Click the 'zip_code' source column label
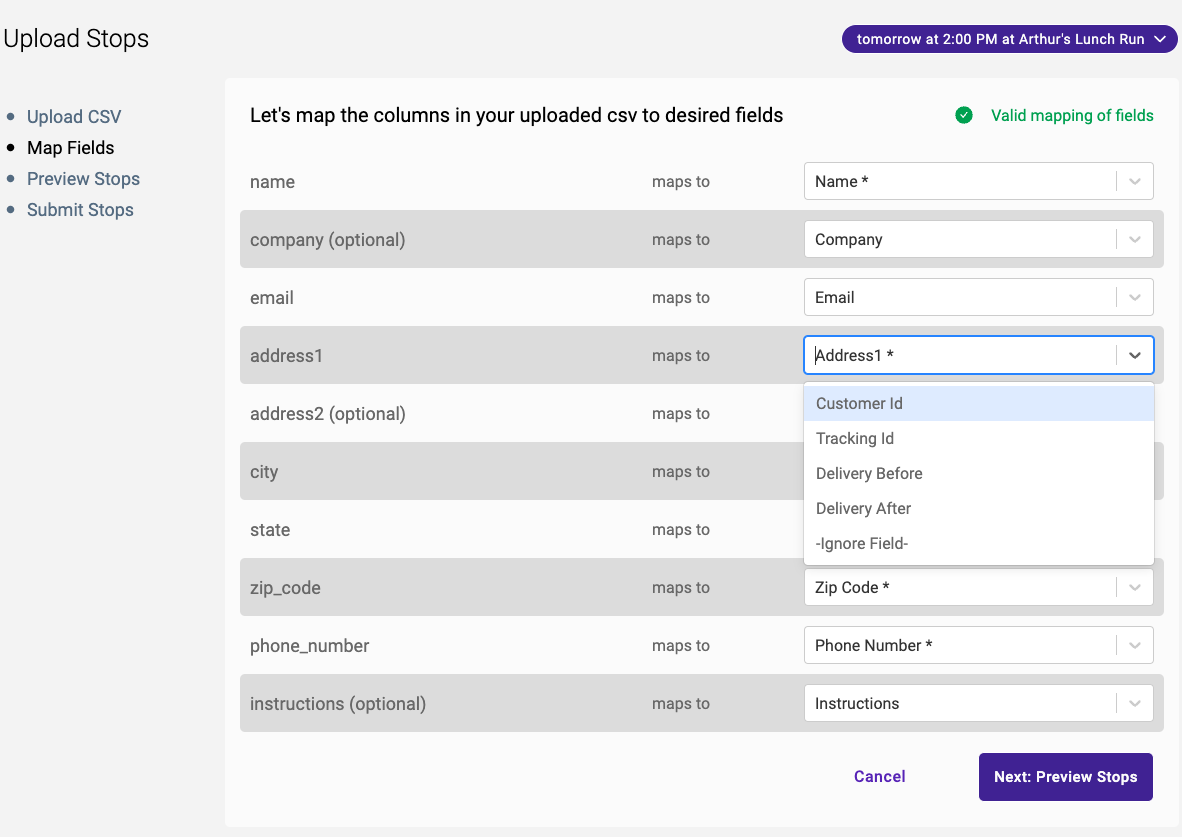 pyautogui.click(x=285, y=587)
